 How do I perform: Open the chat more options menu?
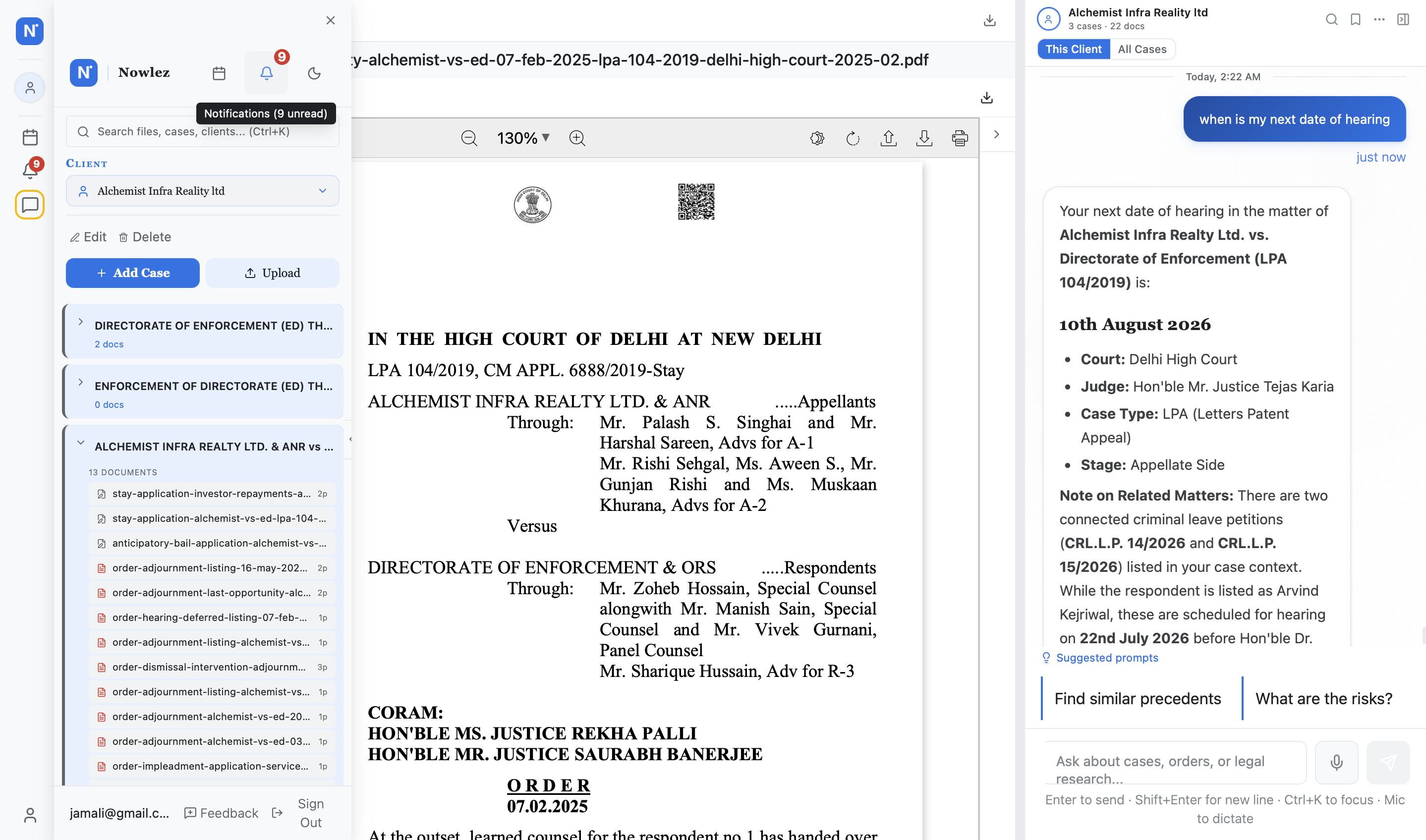click(x=1379, y=19)
